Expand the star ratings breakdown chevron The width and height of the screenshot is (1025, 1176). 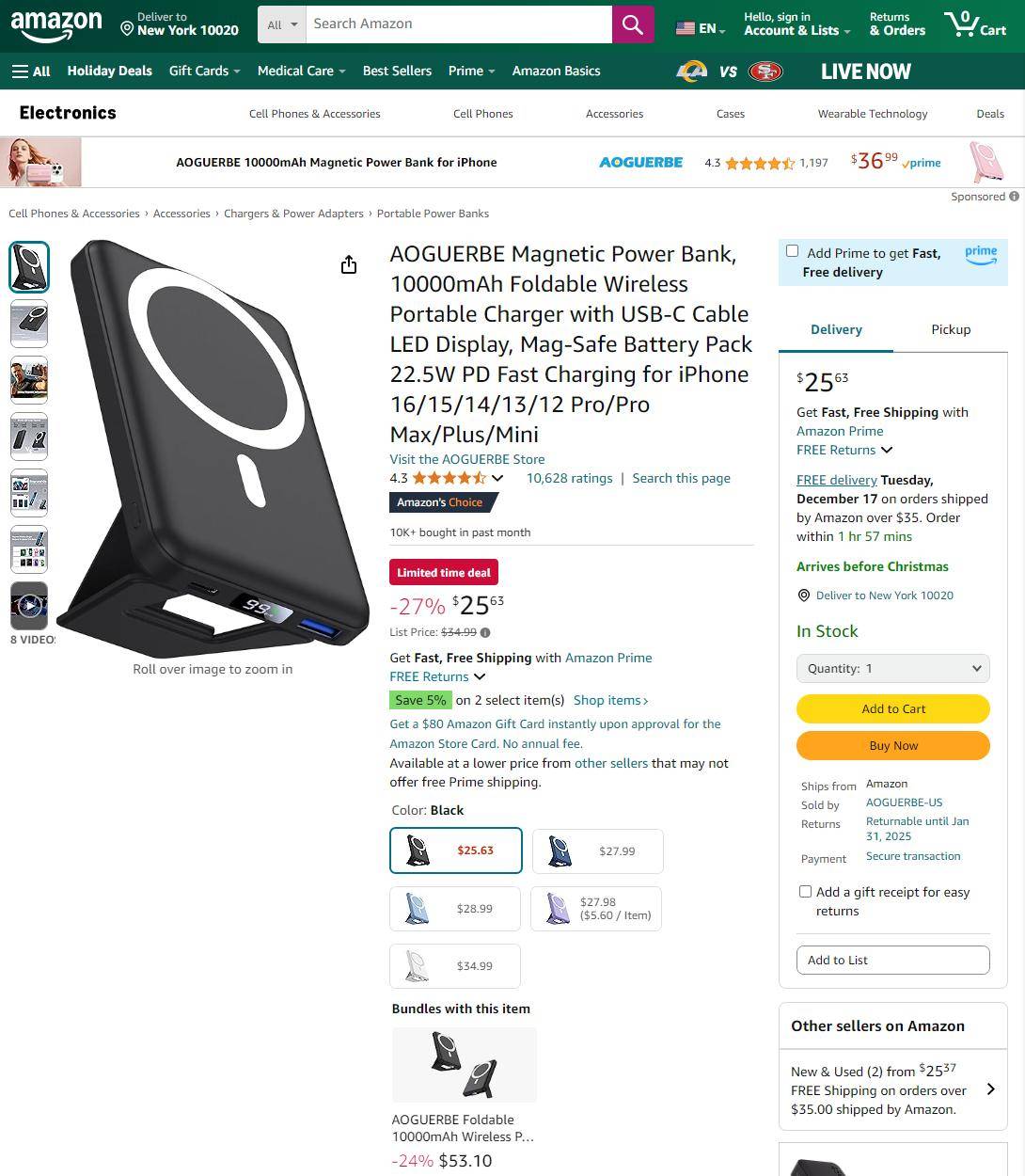[497, 478]
